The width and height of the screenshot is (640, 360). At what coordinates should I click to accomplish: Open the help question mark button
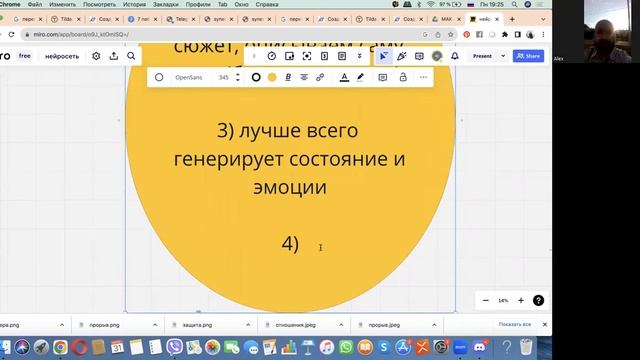[x=538, y=300]
